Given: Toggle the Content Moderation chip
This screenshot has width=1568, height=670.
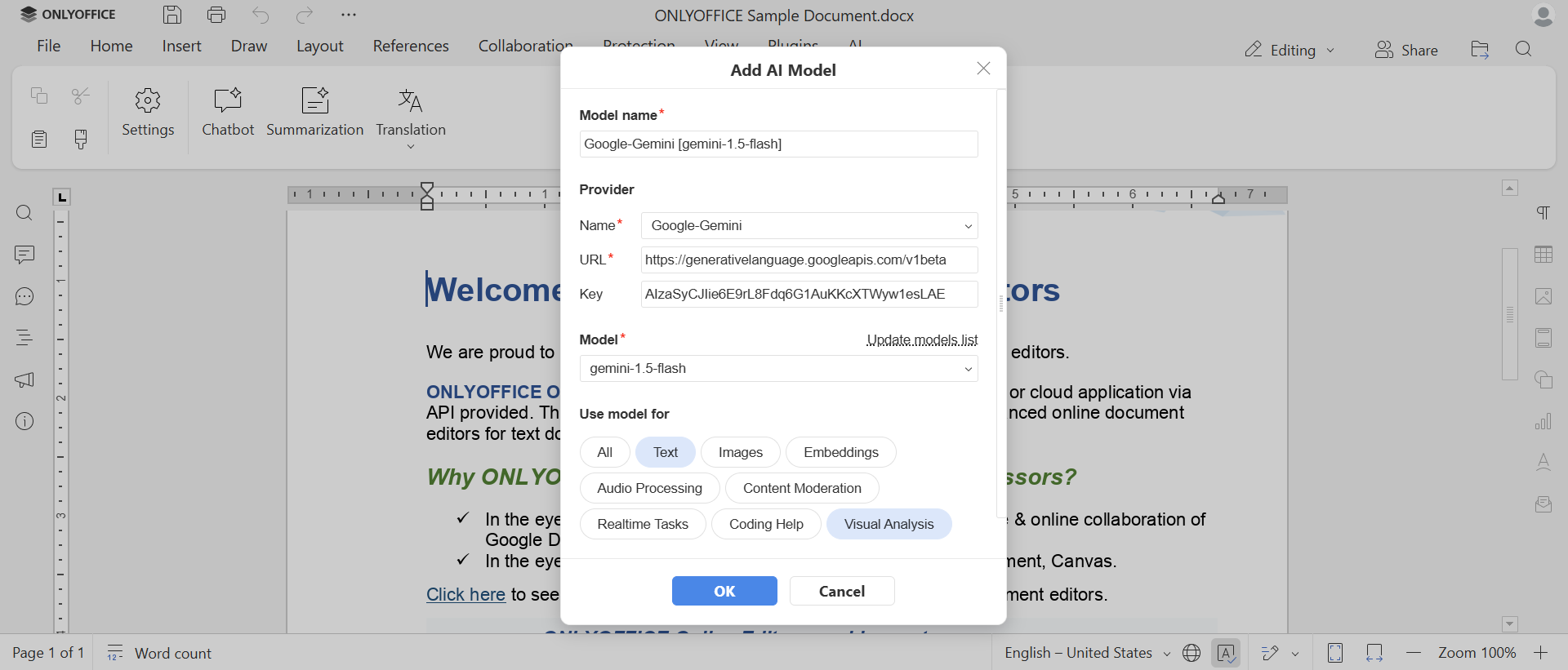Looking at the screenshot, I should click(802, 488).
